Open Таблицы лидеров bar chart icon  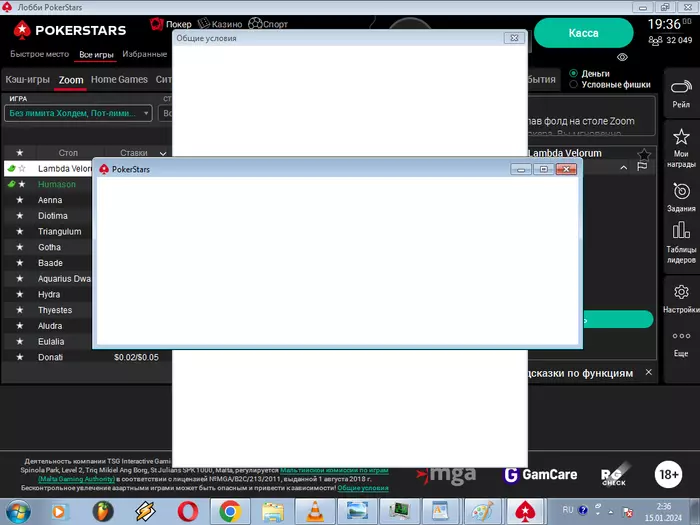[x=681, y=230]
